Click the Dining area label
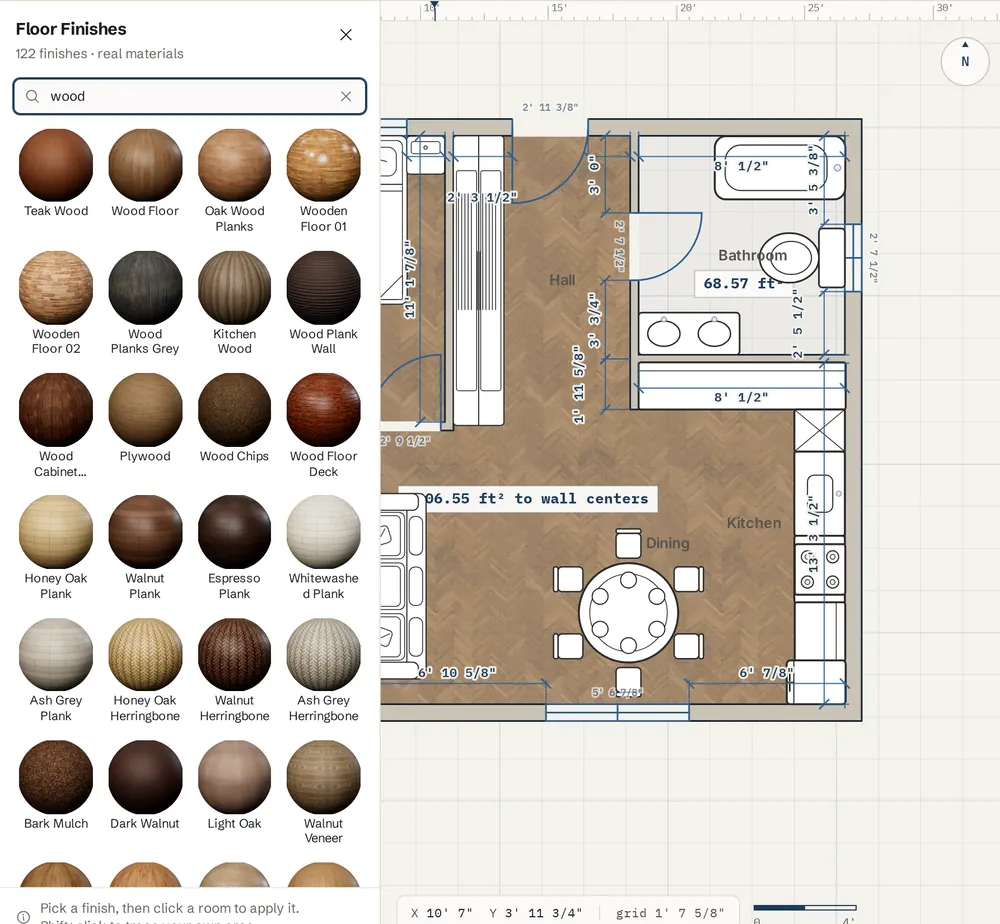1000x924 pixels. point(668,543)
